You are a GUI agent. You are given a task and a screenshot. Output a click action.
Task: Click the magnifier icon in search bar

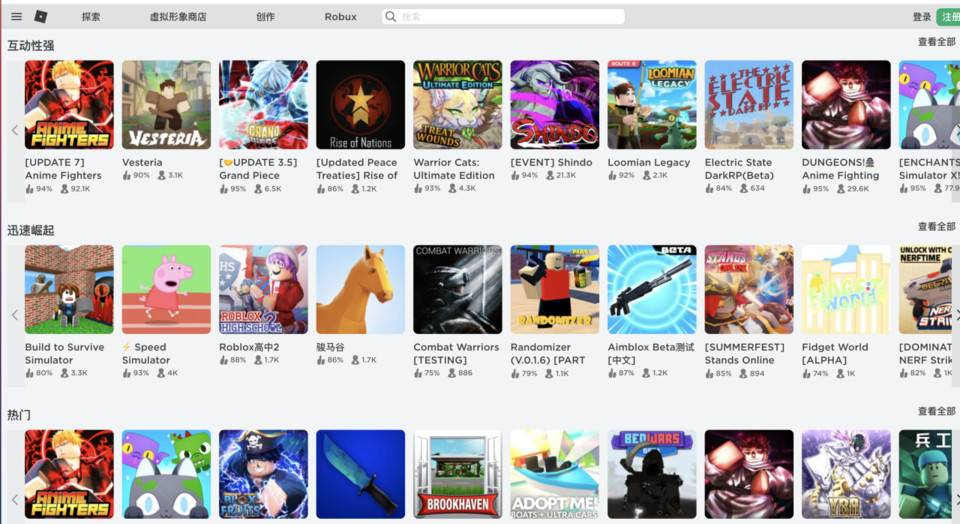391,17
